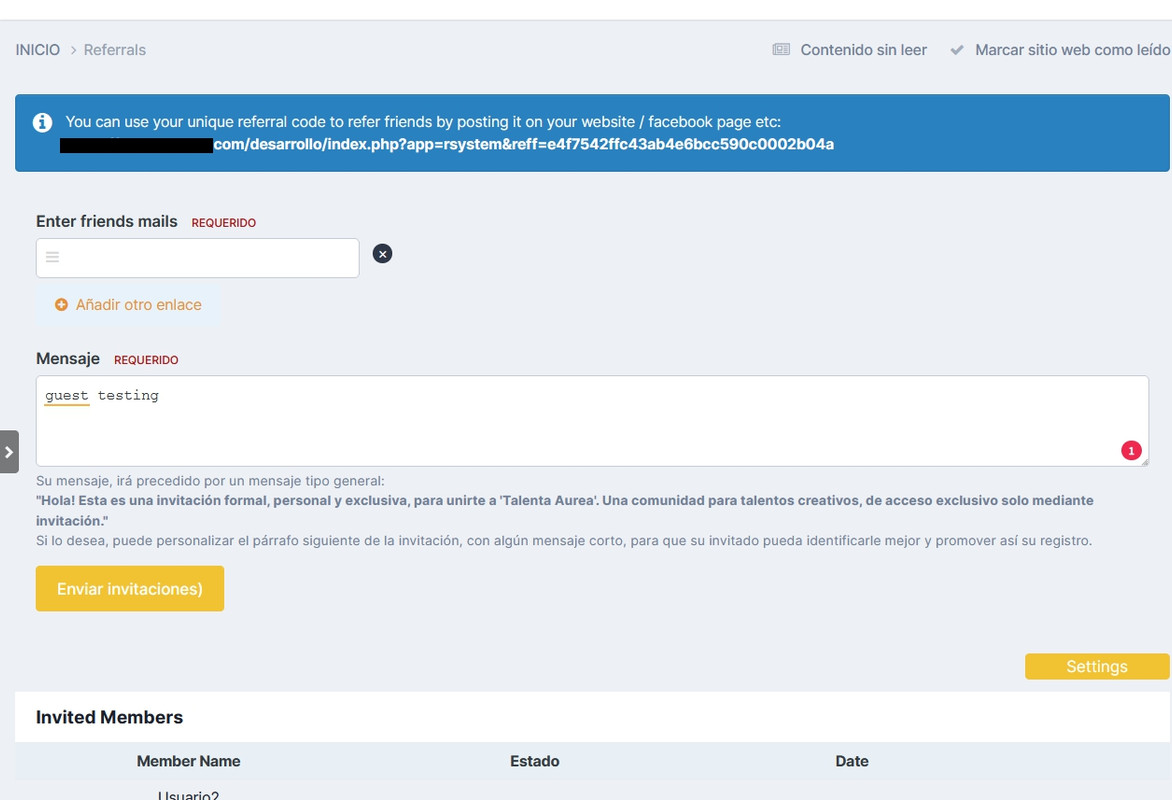Open the Referrals breadcrumb

tap(114, 50)
